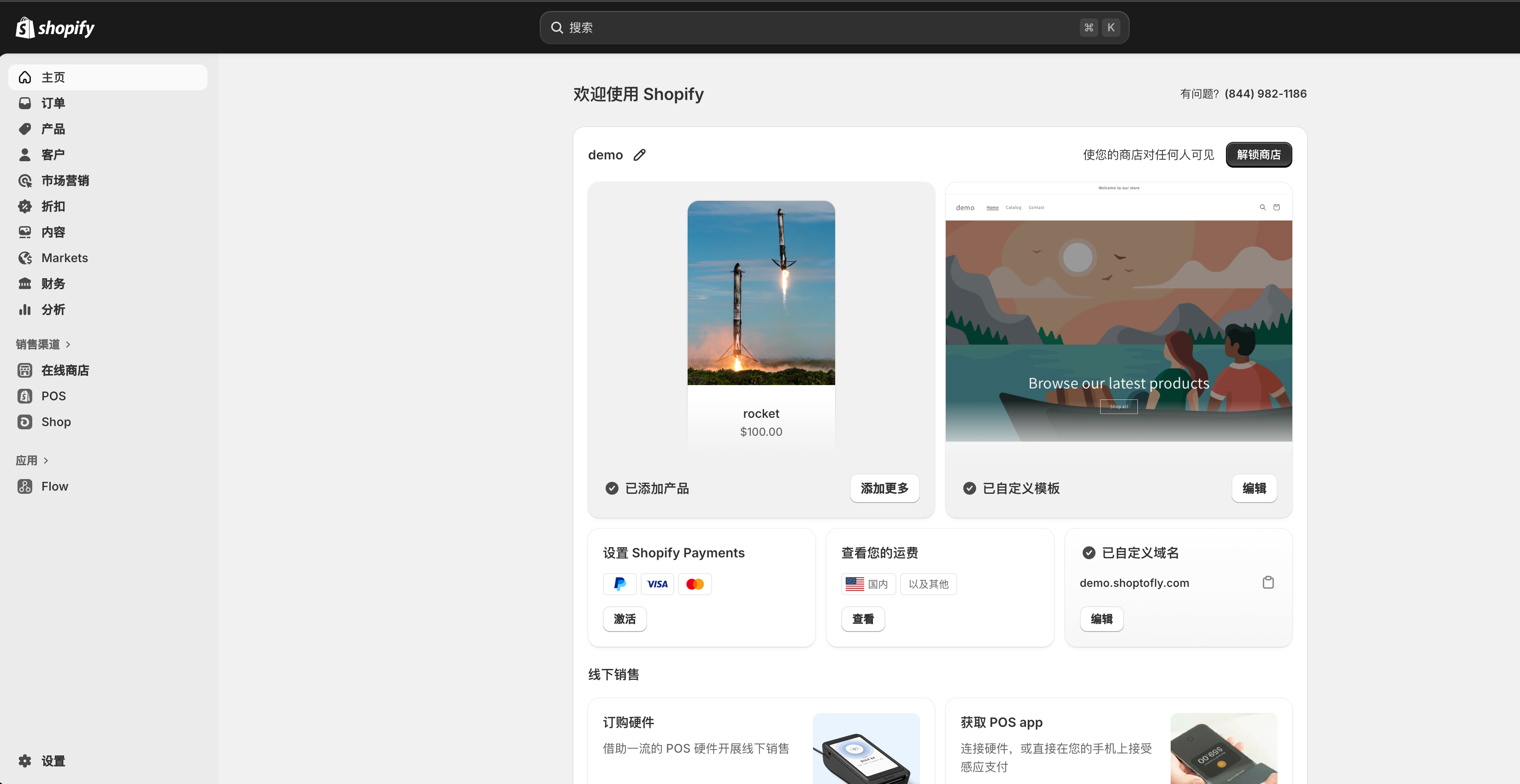This screenshot has height=784, width=1520.
Task: Click the Visa payment icon
Action: point(657,584)
